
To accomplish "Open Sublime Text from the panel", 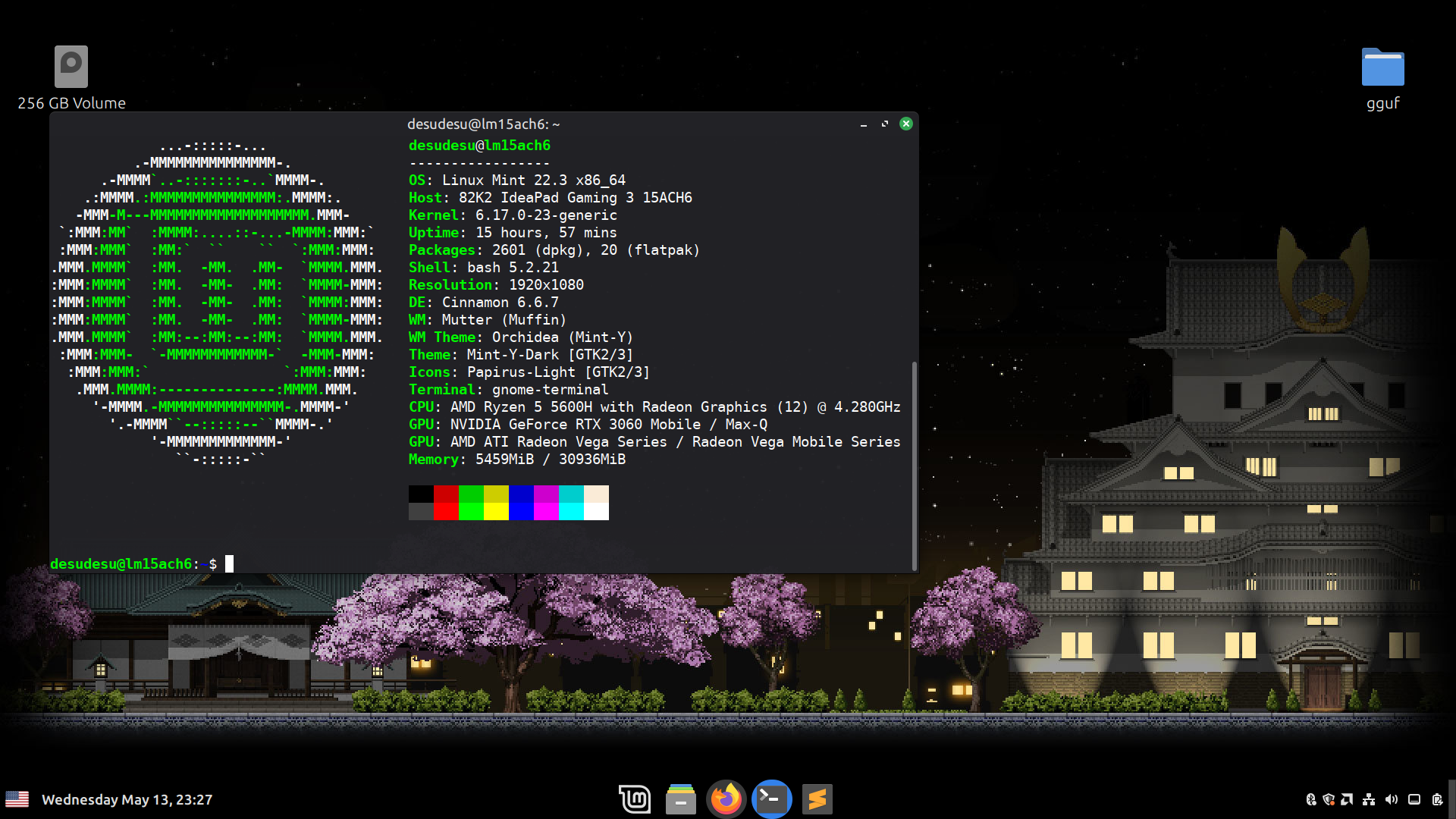I will point(817,799).
